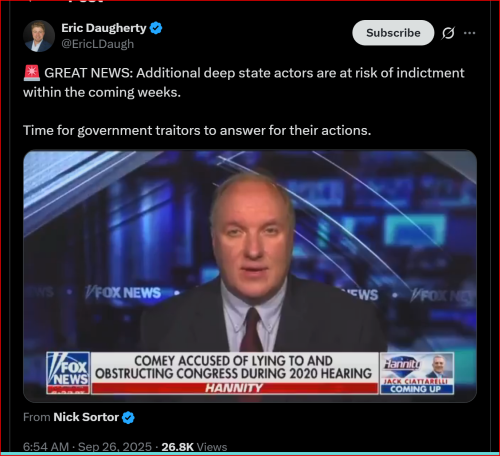500x456 pixels.
Task: Click the Comey headline banner in video
Action: point(235,367)
